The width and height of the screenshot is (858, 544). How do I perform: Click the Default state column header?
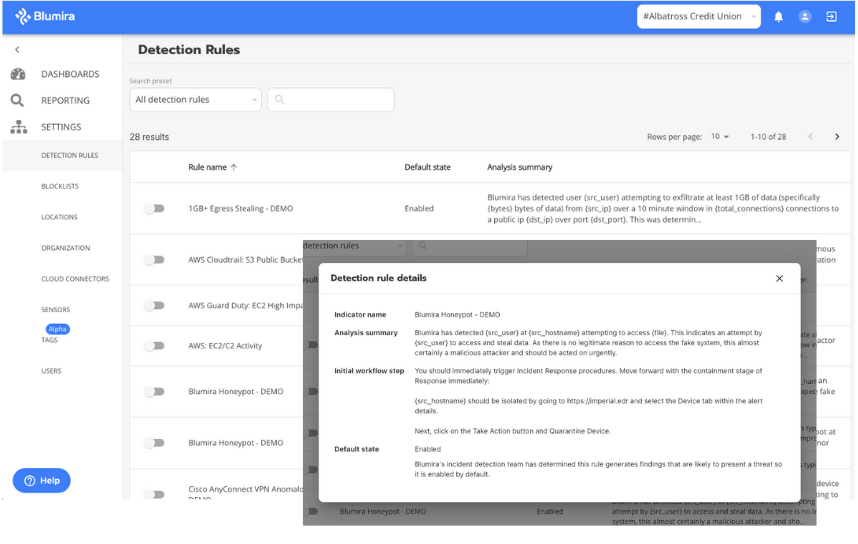[x=427, y=167]
